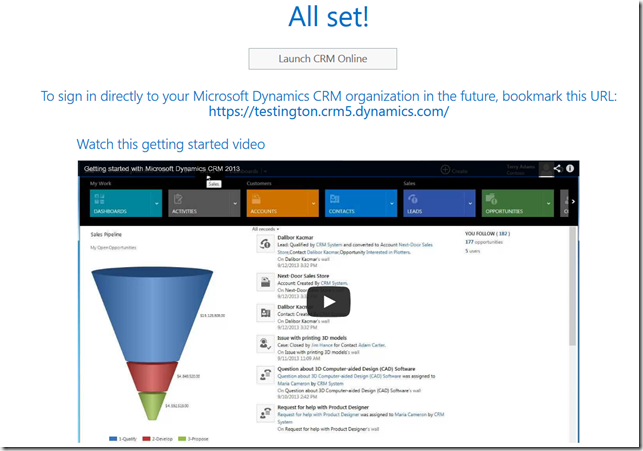The width and height of the screenshot is (643, 451).
Task: Open the testington.crm5.dynamics.com URL link
Action: pyautogui.click(x=328, y=111)
